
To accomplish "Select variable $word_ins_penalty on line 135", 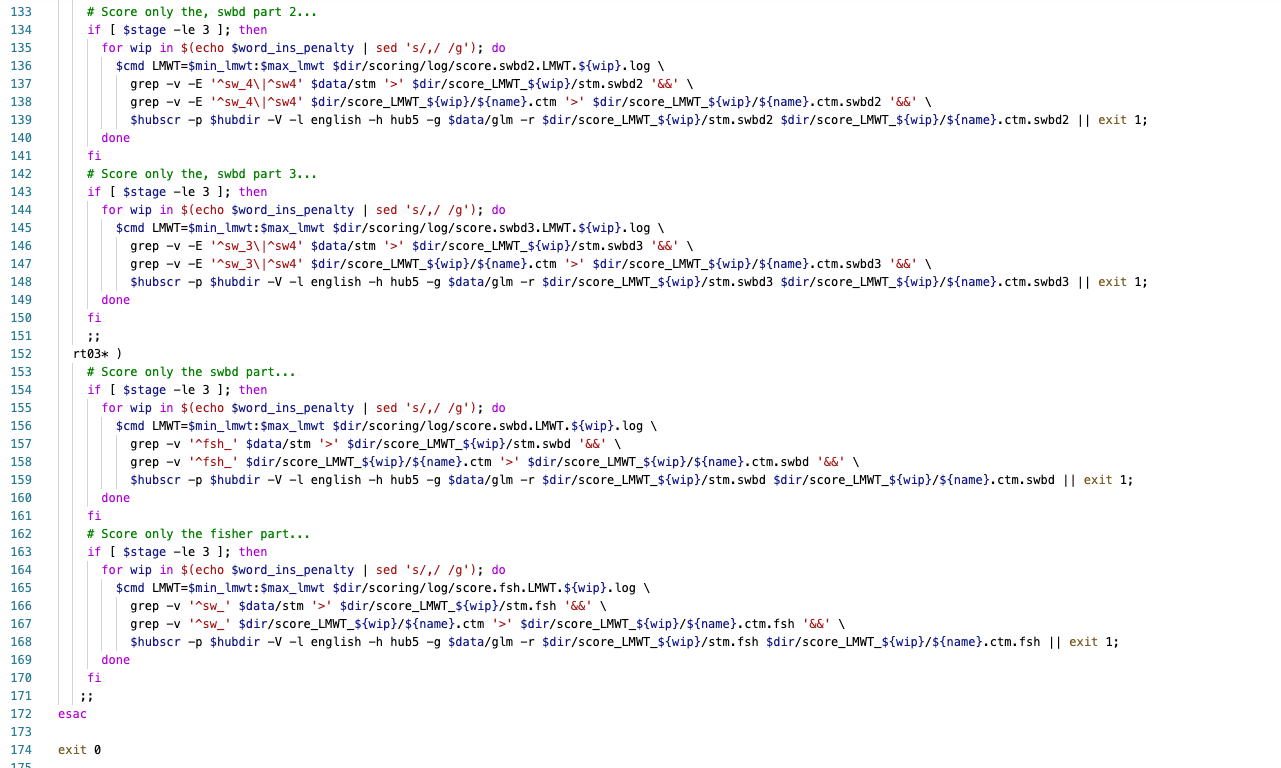I will pos(293,47).
